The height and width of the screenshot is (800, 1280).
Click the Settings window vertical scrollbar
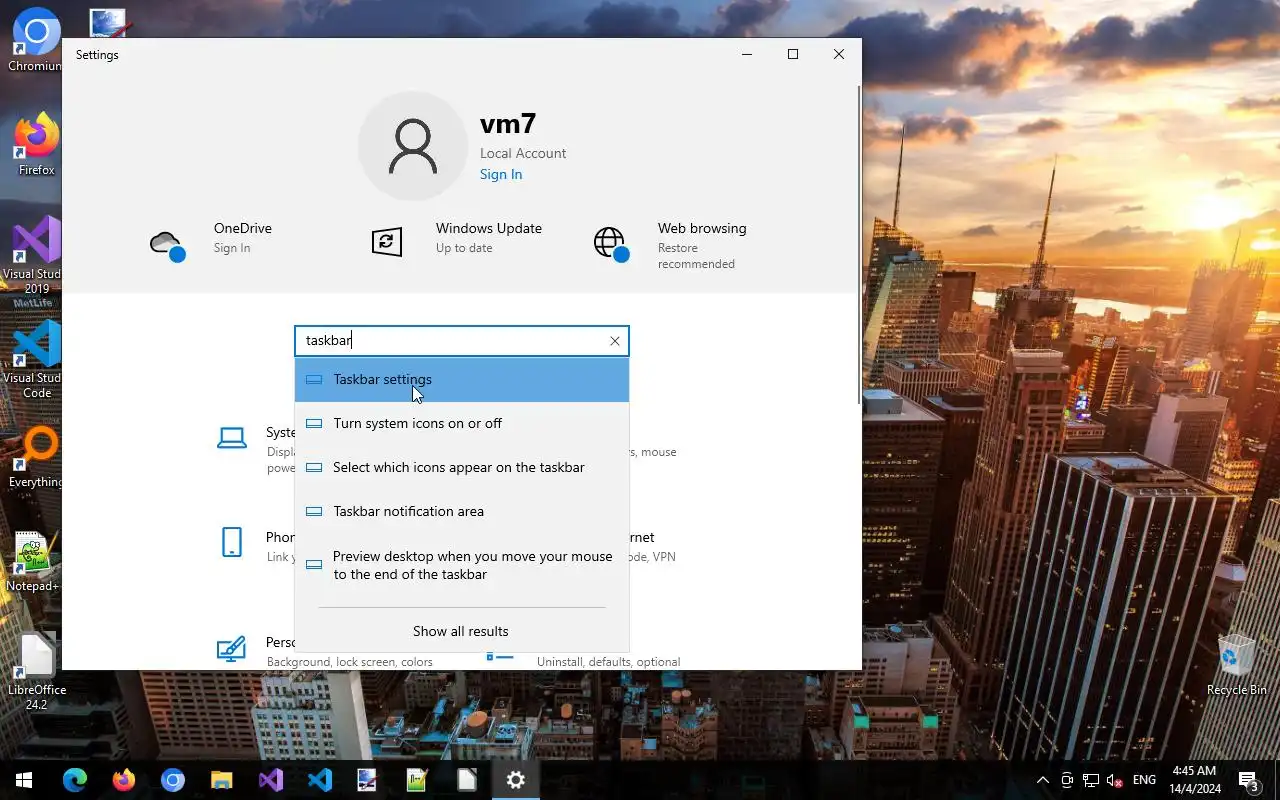tap(859, 245)
